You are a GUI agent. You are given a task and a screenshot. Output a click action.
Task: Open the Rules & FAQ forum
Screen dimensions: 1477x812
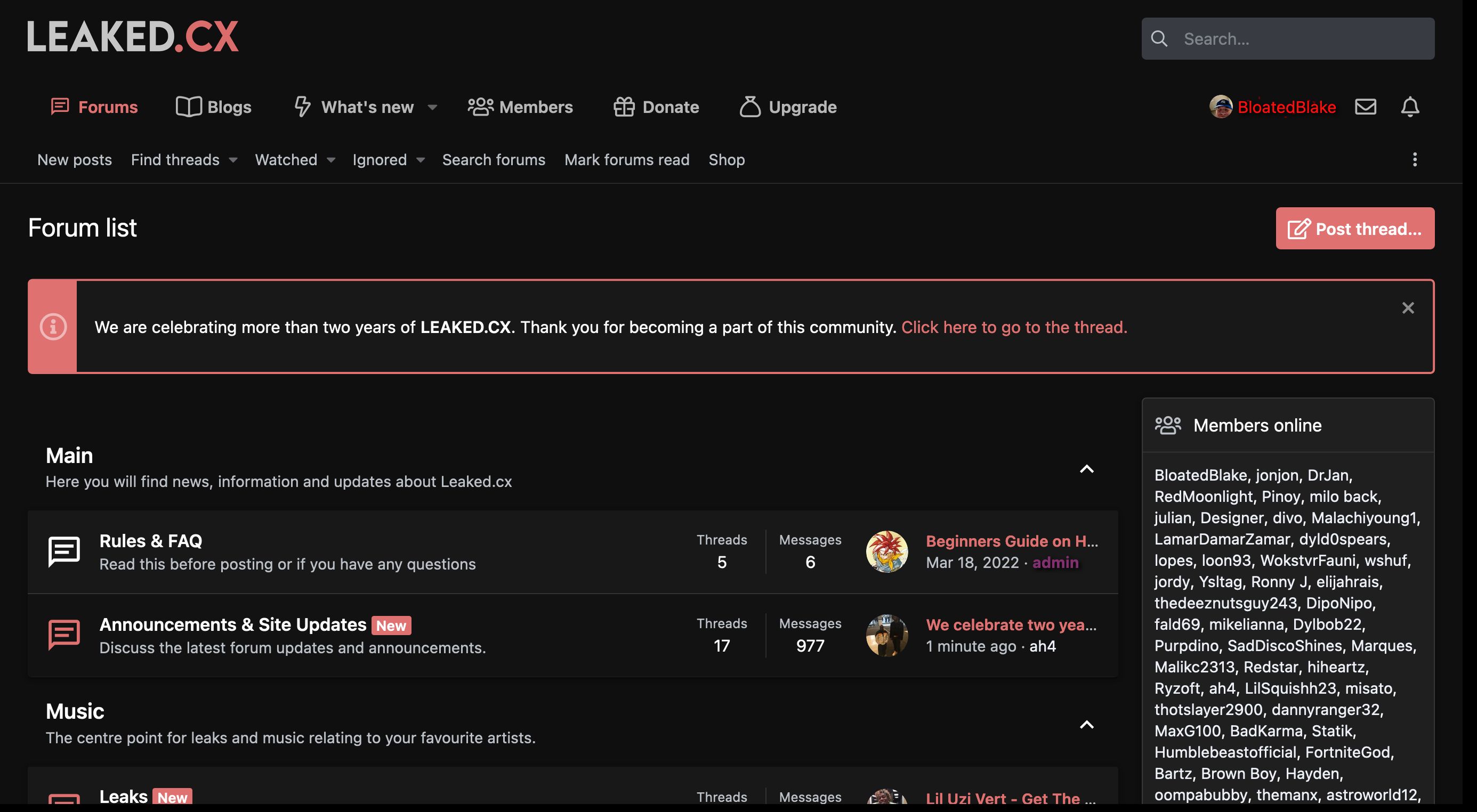151,540
